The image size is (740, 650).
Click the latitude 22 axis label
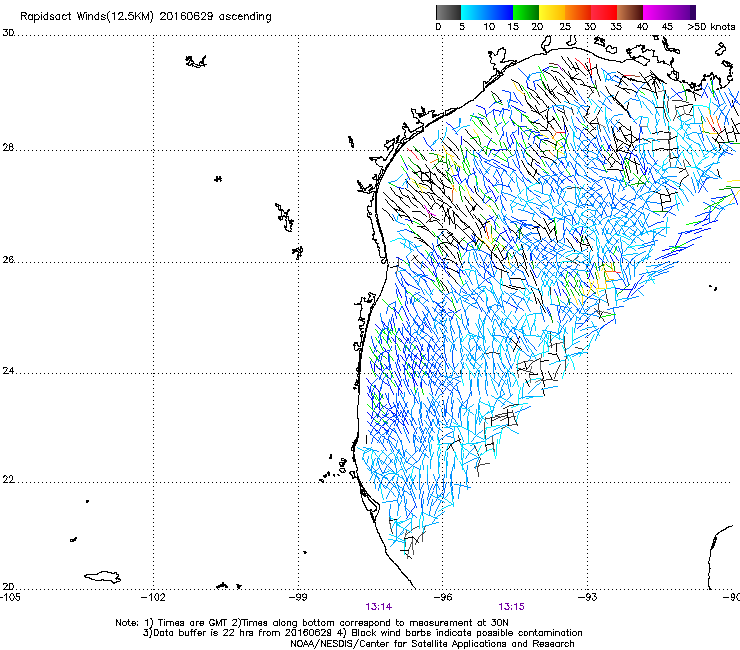[8, 480]
